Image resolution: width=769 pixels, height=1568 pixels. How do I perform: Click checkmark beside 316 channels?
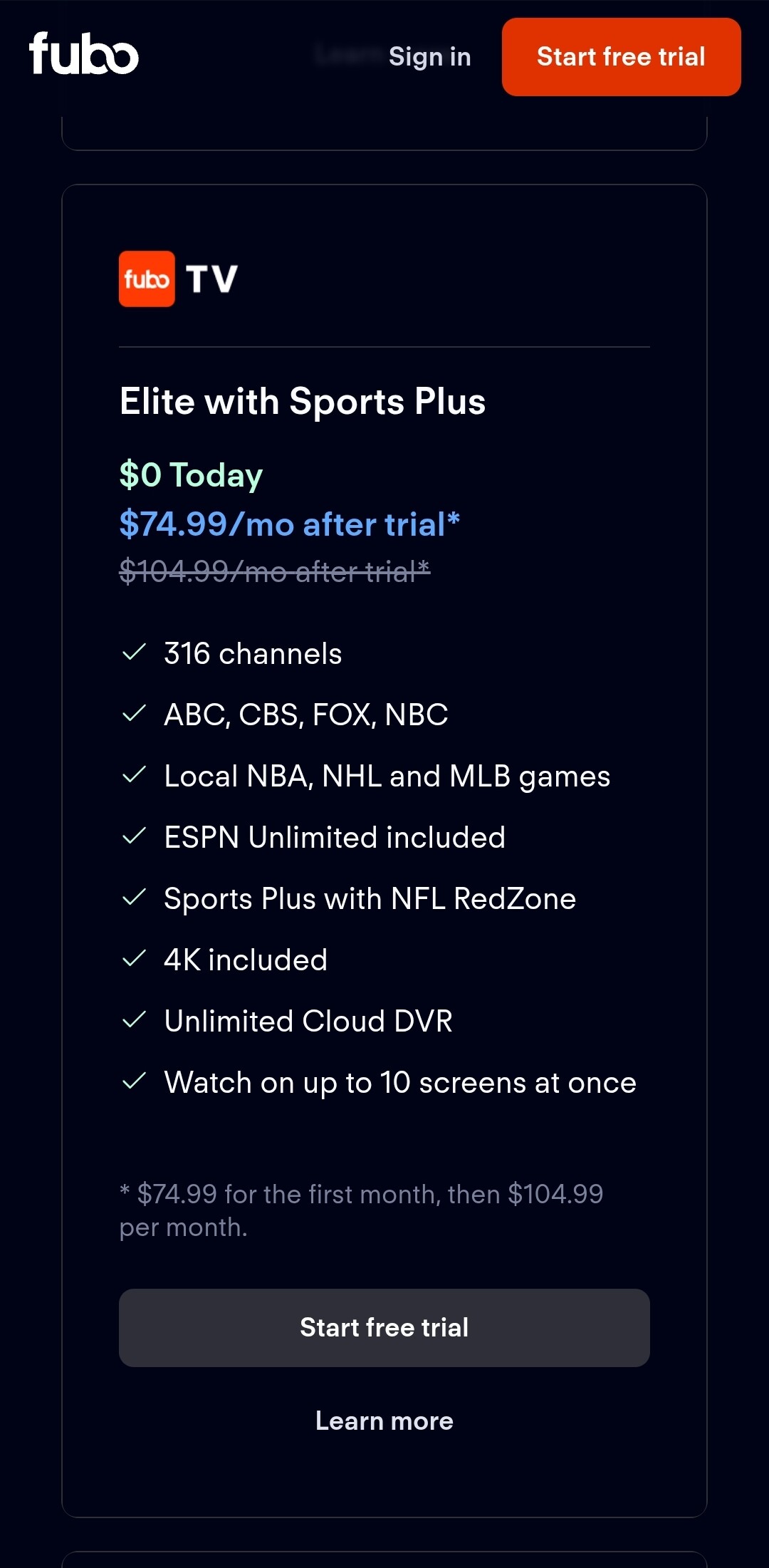pos(134,653)
